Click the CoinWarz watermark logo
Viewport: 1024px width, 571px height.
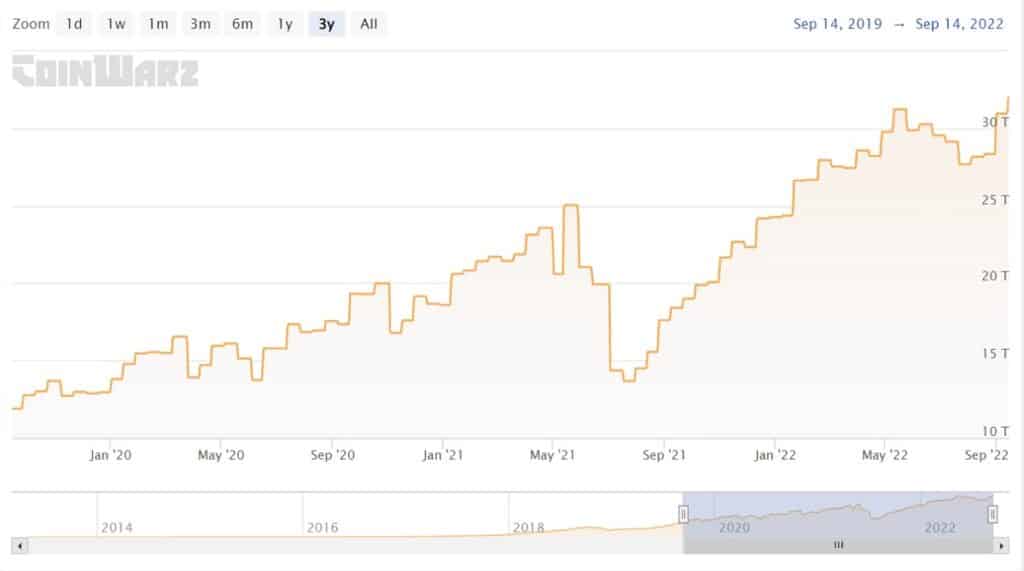pos(105,72)
